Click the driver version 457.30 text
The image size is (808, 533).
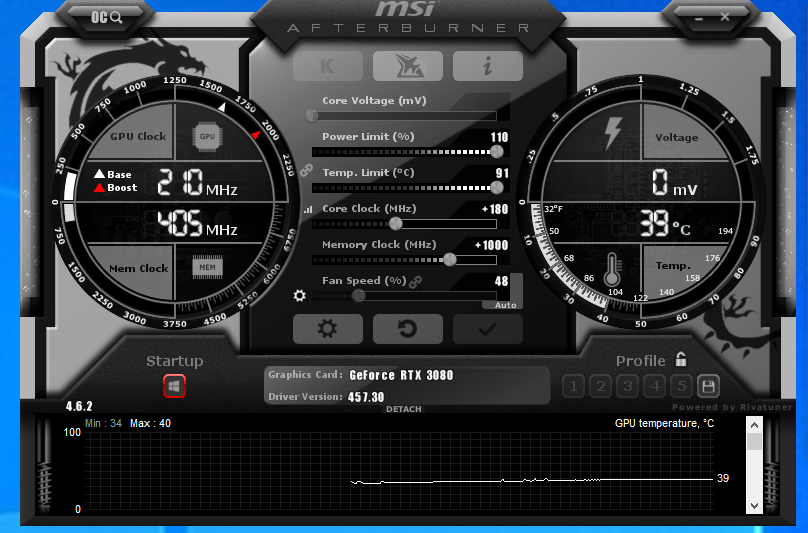(366, 397)
